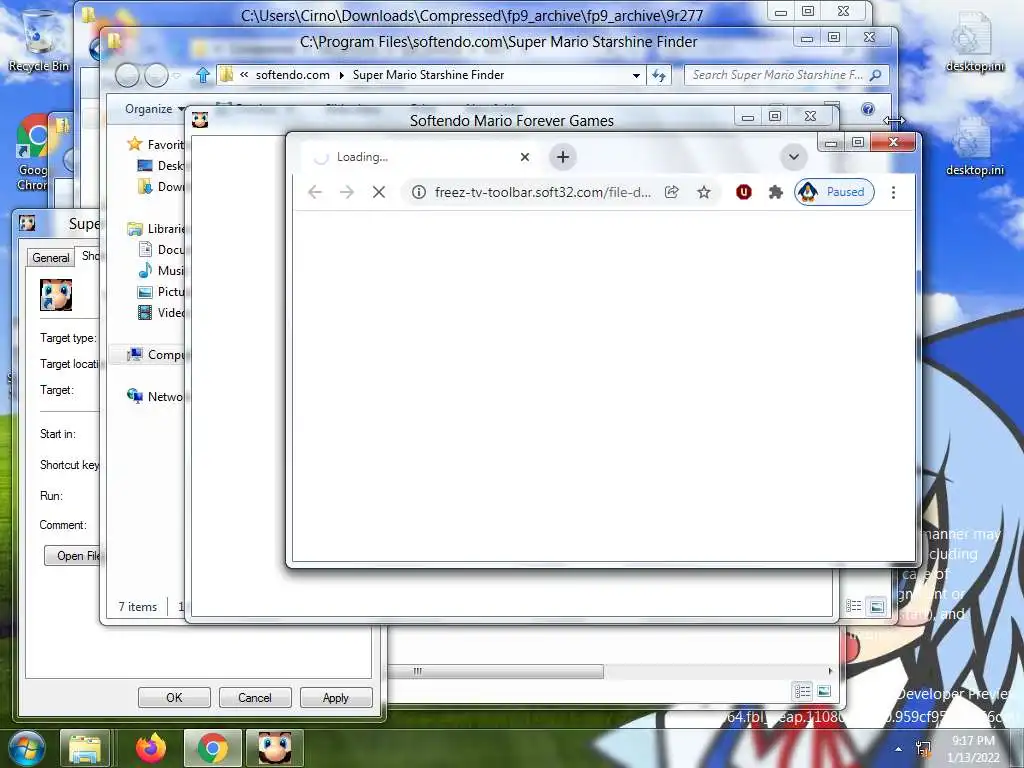Open Chrome's three-dot menu
Image resolution: width=1024 pixels, height=768 pixels.
(893, 192)
